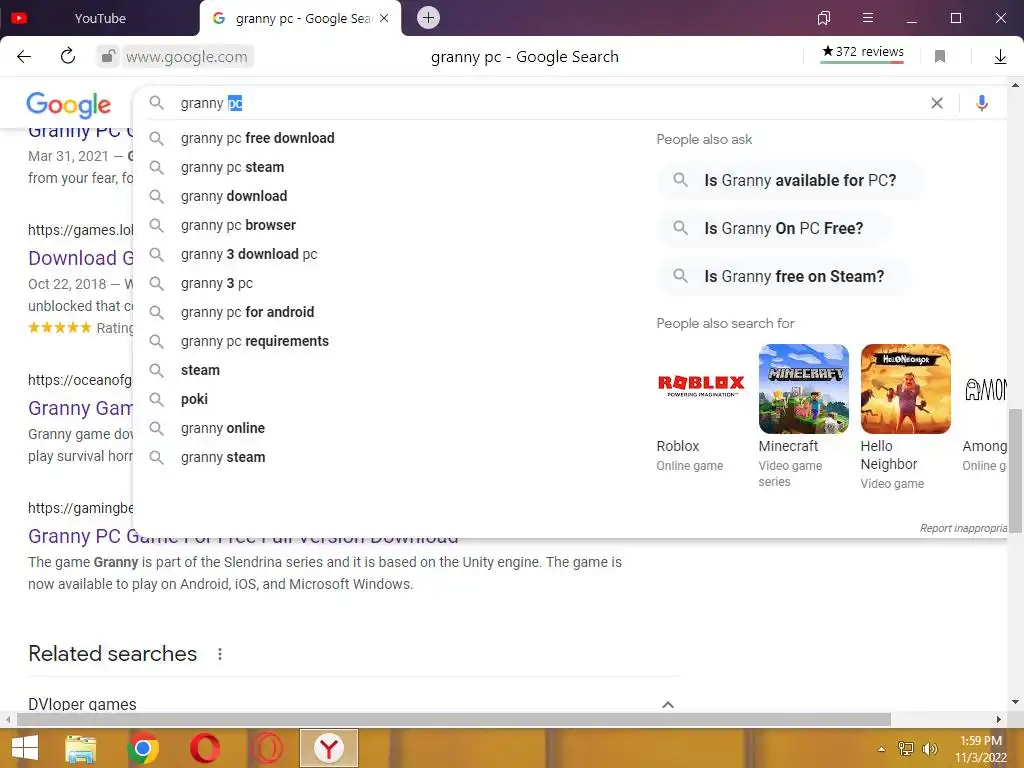Click Is Granny On PC Free?
The image size is (1024, 768).
point(774,229)
